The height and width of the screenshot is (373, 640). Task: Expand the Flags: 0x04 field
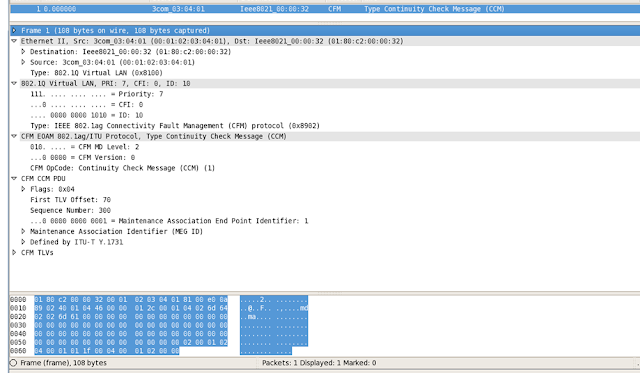23,189
